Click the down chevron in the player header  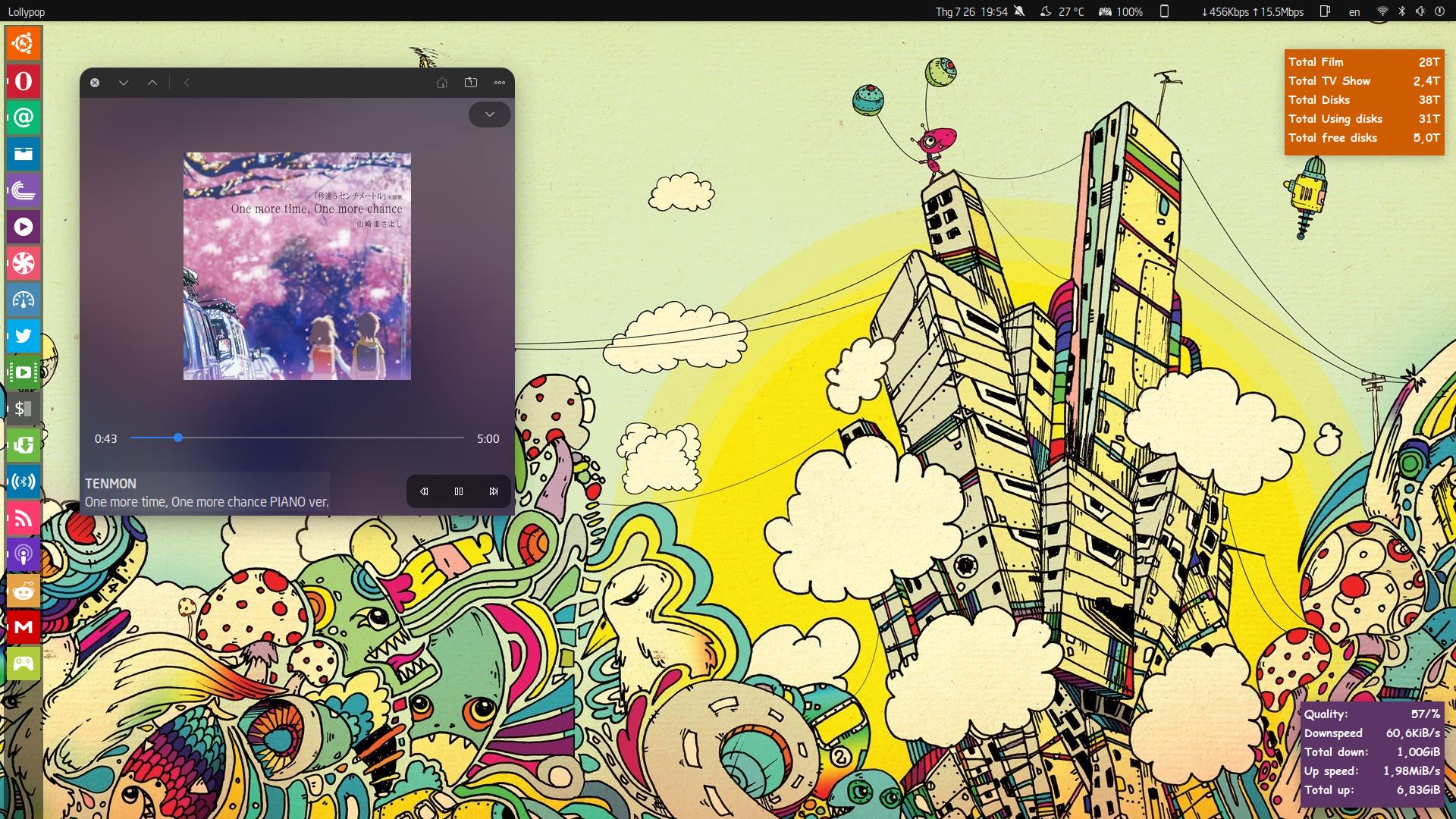click(124, 83)
